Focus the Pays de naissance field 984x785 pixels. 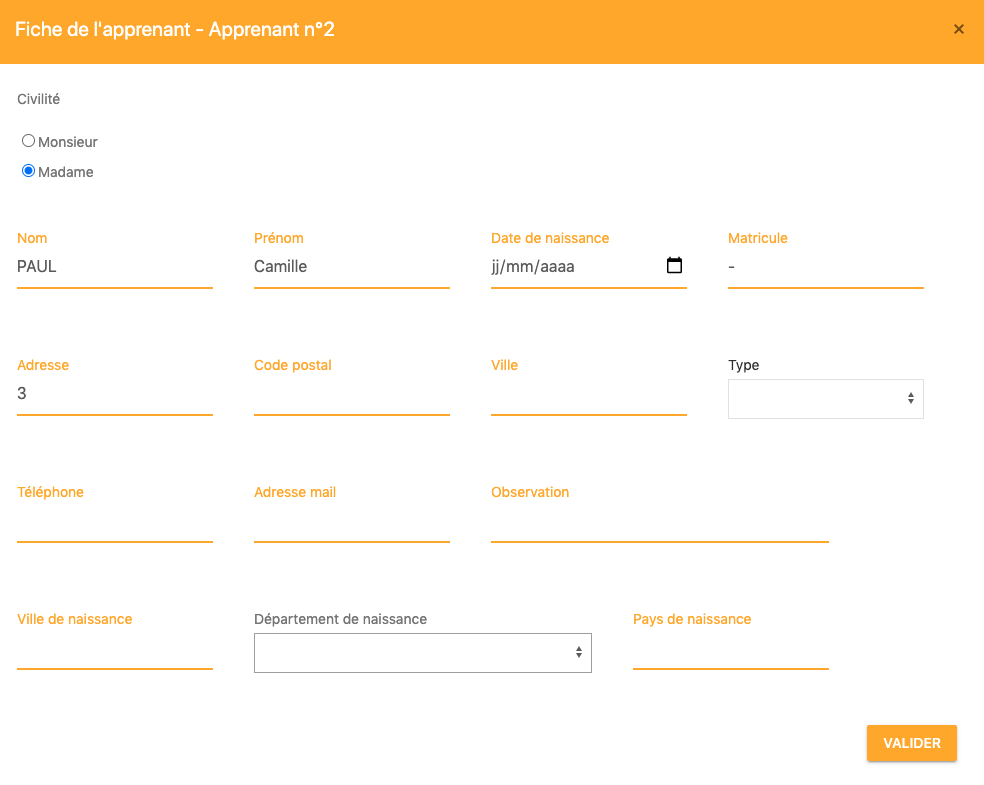click(x=730, y=649)
